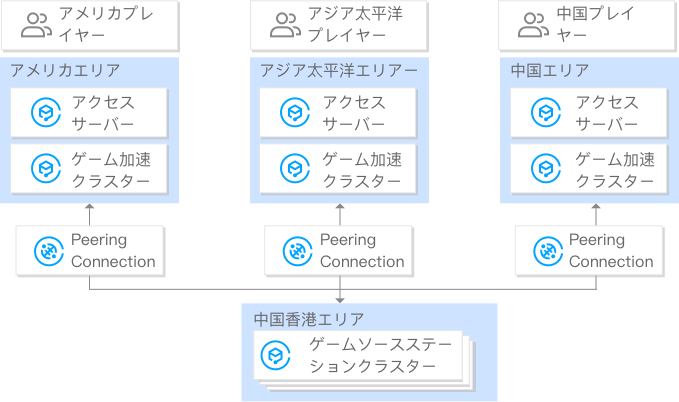Click the user icon beside アジア太平洋プレイヤー
This screenshot has height=402, width=679.
click(x=285, y=25)
